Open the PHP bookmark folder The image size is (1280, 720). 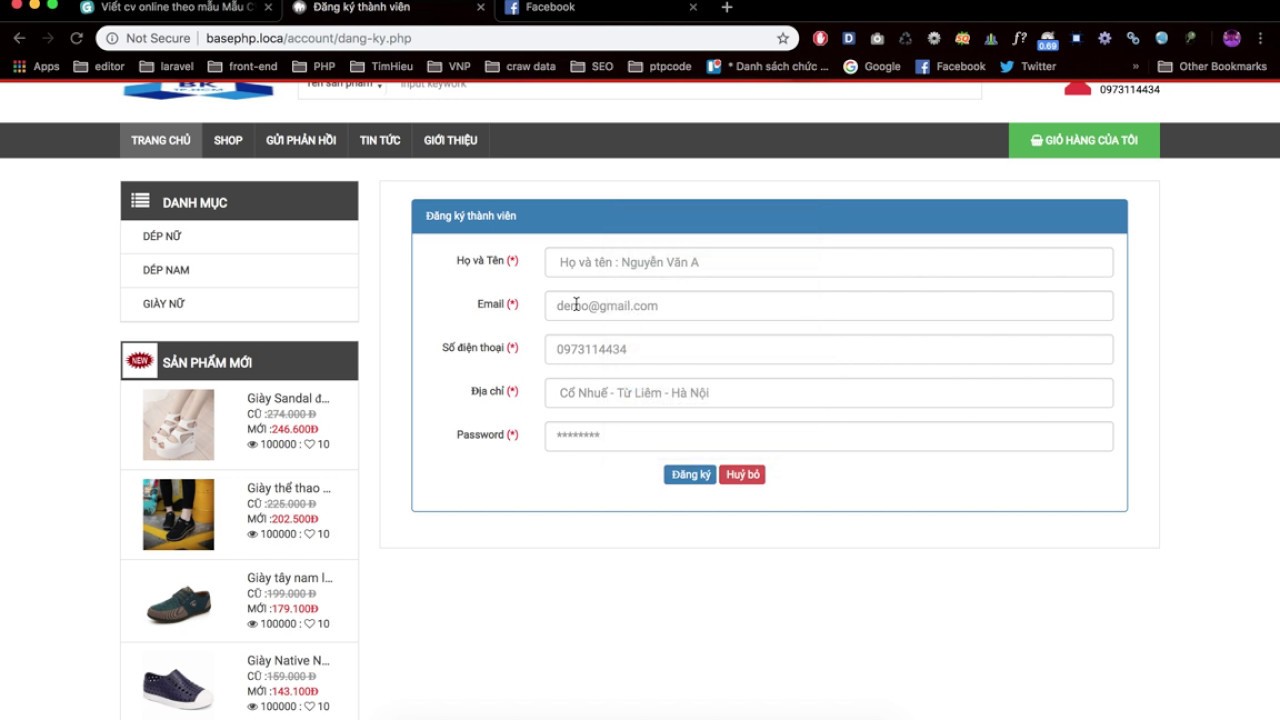pyautogui.click(x=314, y=66)
